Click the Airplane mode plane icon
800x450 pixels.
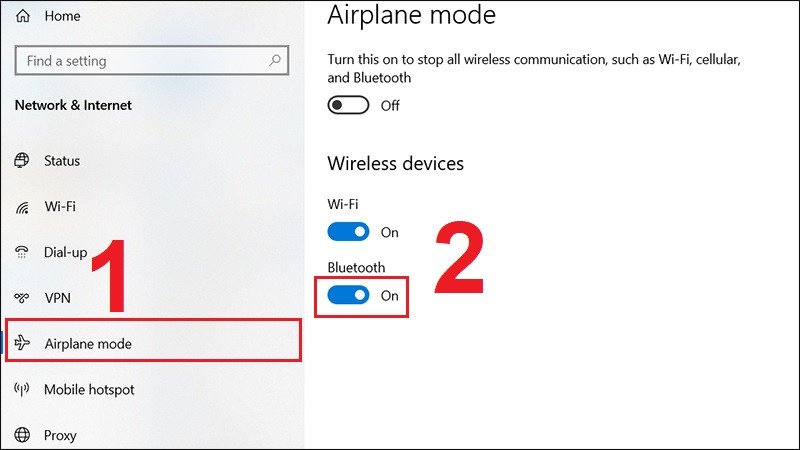pyautogui.click(x=22, y=344)
